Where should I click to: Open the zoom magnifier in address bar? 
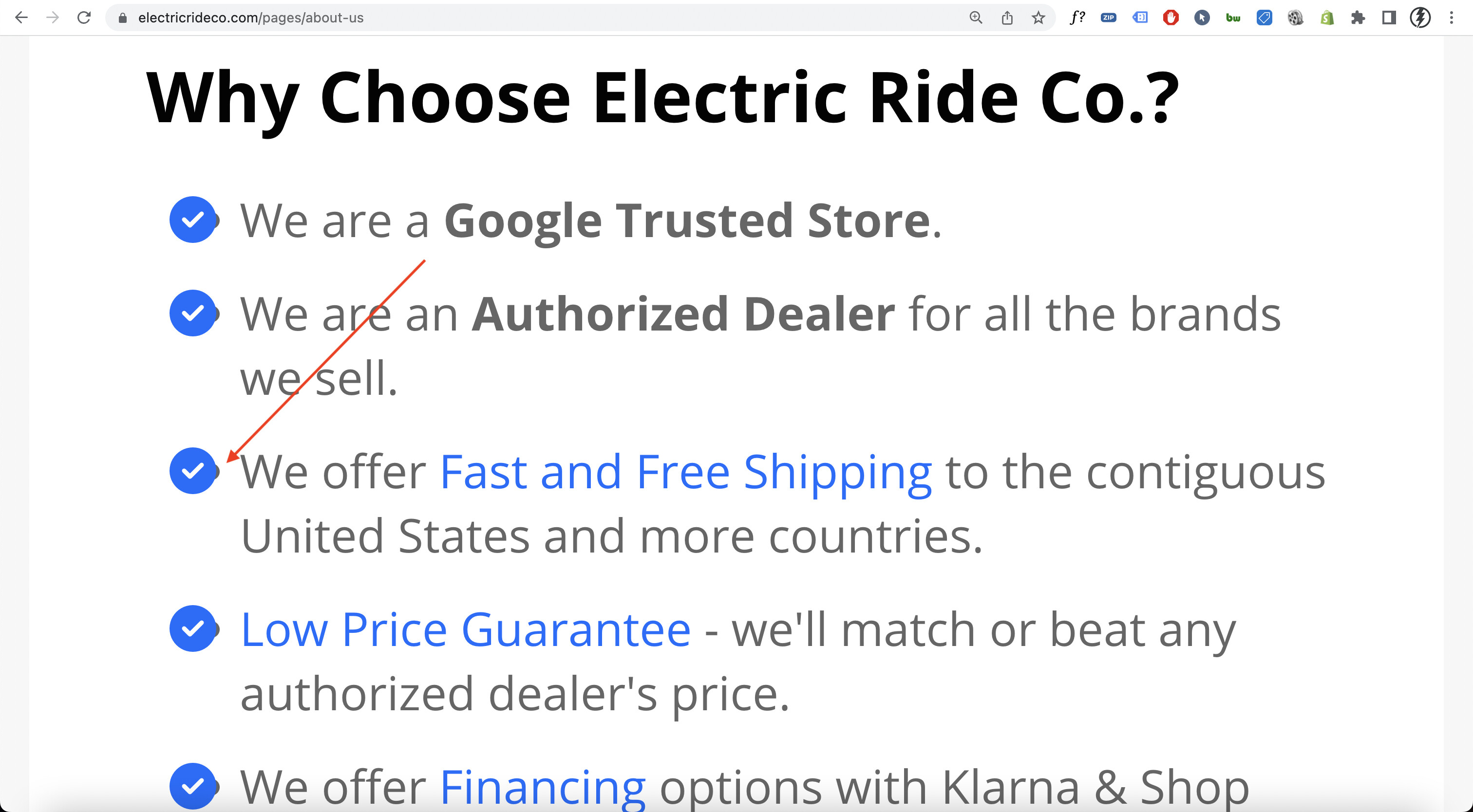(976, 18)
